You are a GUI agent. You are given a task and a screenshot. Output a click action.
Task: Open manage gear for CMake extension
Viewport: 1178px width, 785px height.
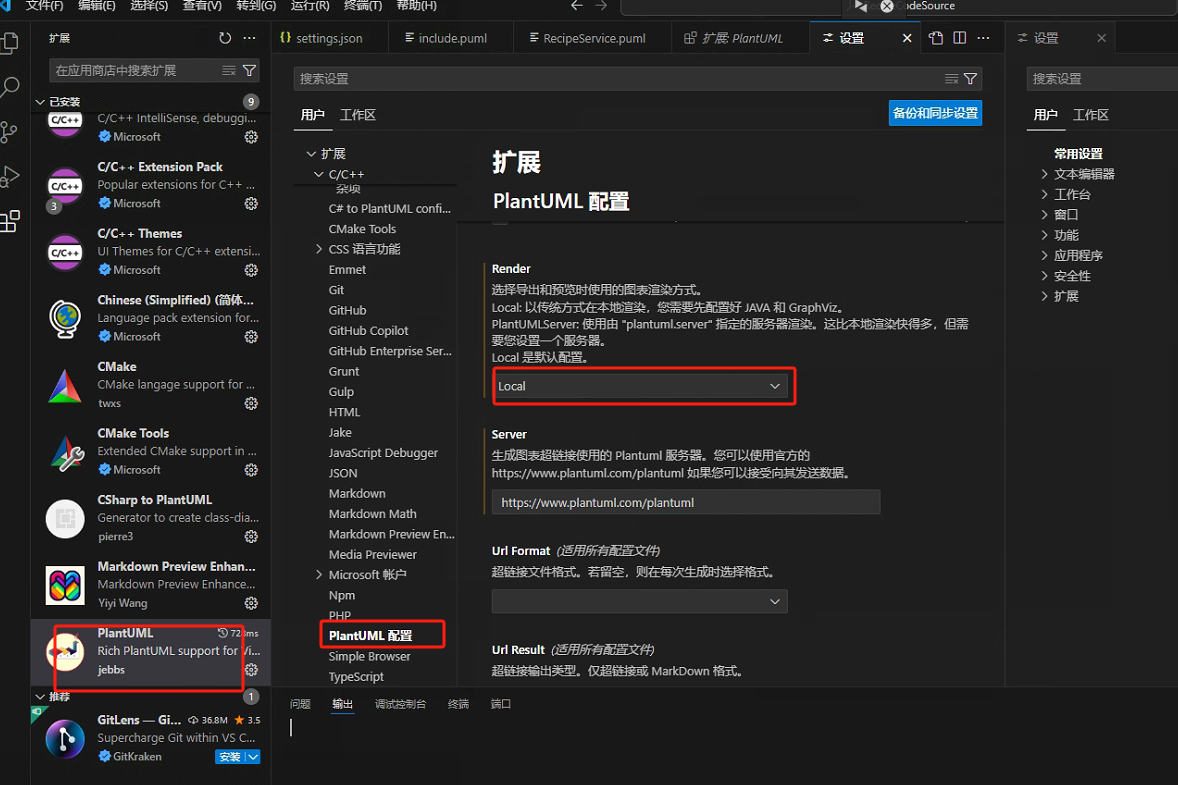tap(251, 403)
